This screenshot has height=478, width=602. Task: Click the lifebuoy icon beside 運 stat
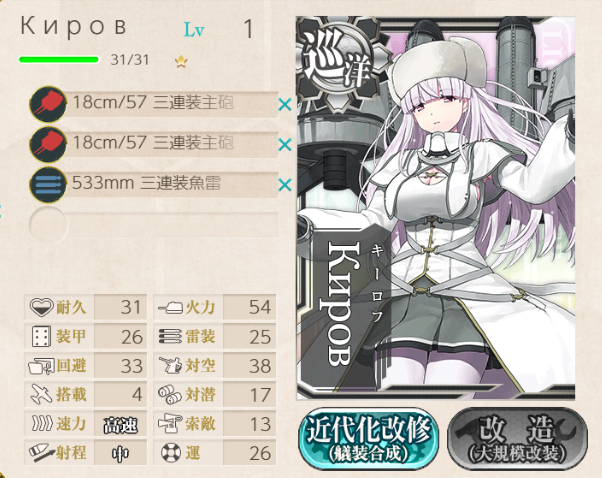(x=170, y=453)
